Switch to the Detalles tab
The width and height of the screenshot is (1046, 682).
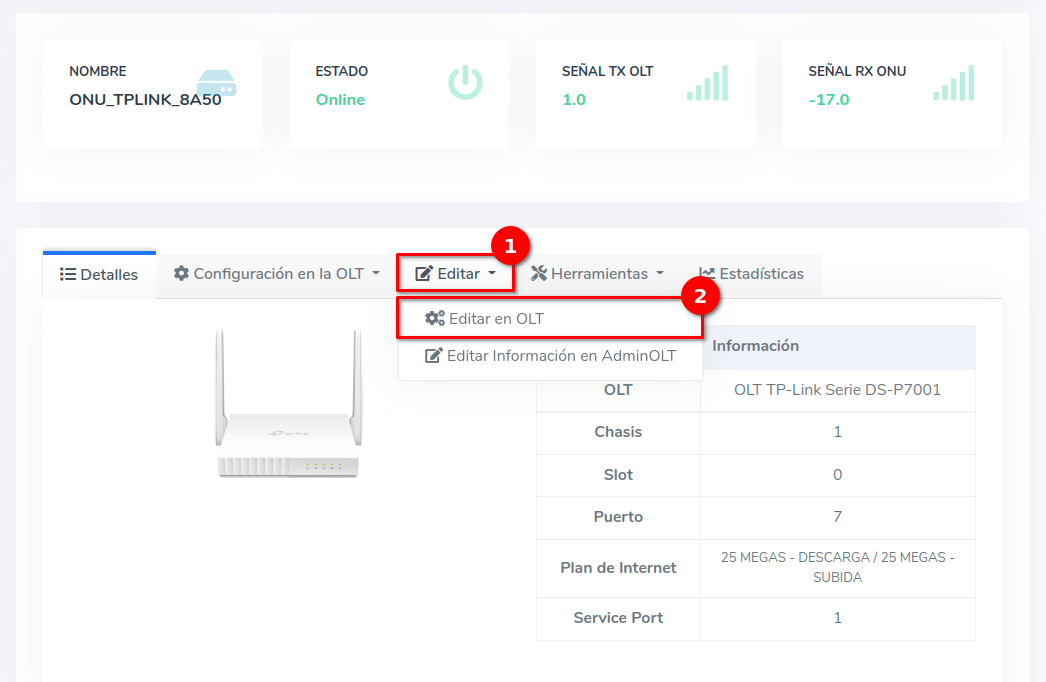pyautogui.click(x=100, y=274)
